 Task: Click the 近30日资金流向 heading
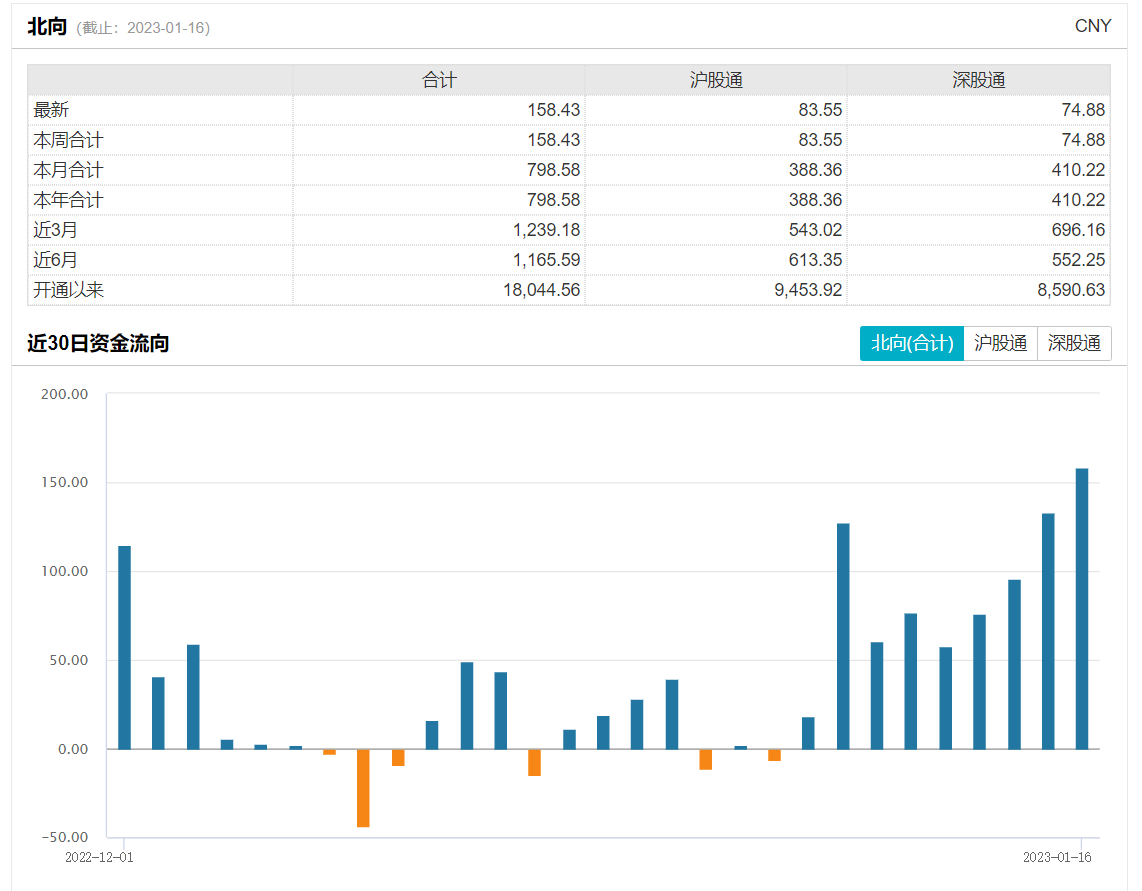pyautogui.click(x=98, y=343)
